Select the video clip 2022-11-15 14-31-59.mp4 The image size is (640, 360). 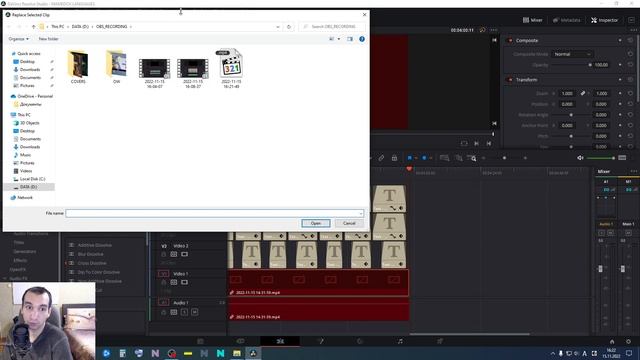pyautogui.click(x=318, y=283)
